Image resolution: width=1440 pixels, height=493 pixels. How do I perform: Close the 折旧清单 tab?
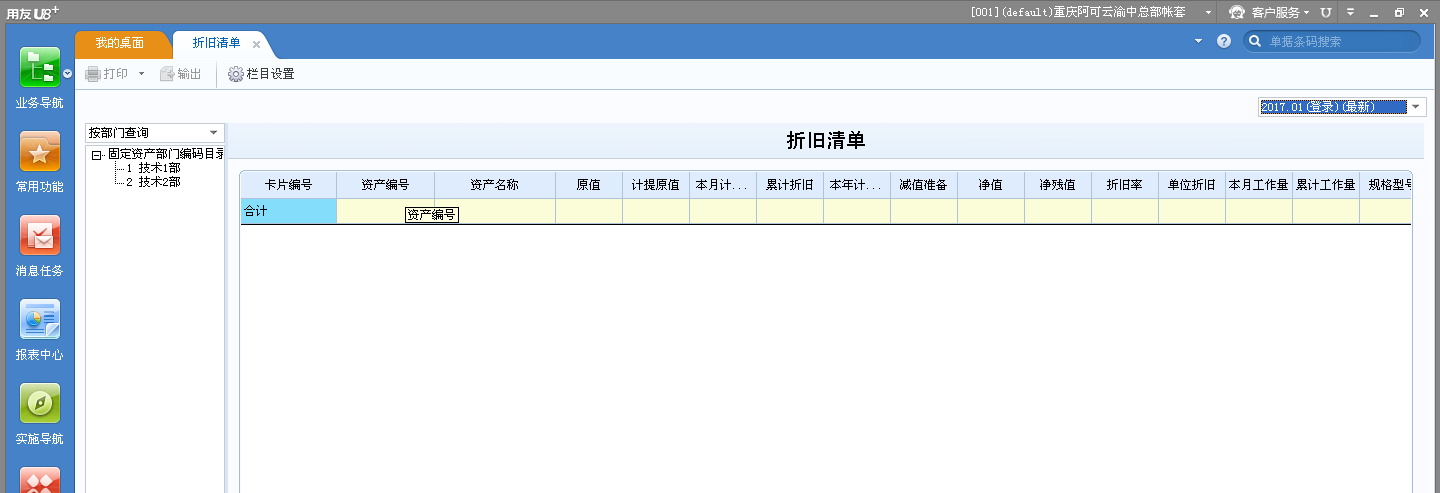pyautogui.click(x=256, y=44)
